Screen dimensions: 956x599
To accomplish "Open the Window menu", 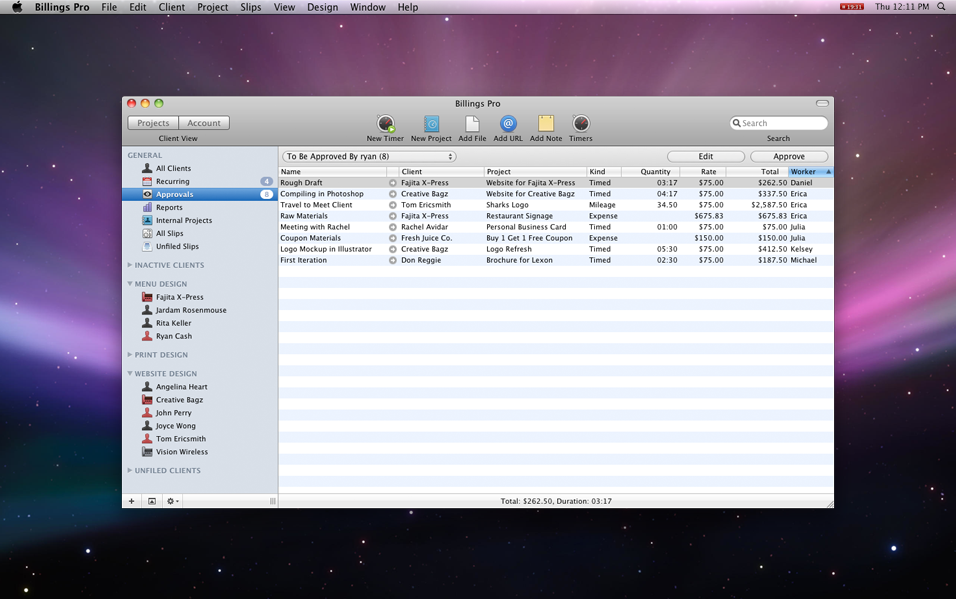I will (x=368, y=7).
